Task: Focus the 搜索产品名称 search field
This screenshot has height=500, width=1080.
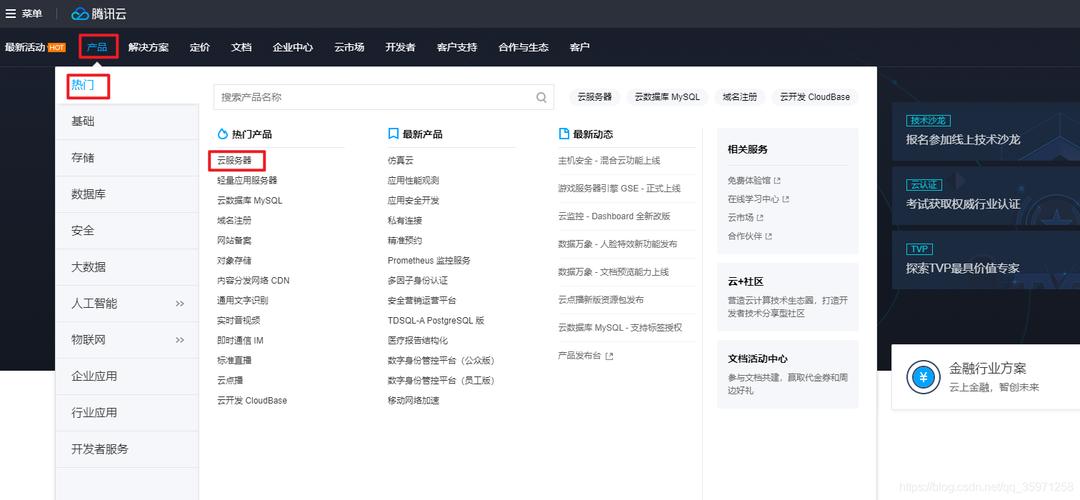Action: tap(384, 97)
